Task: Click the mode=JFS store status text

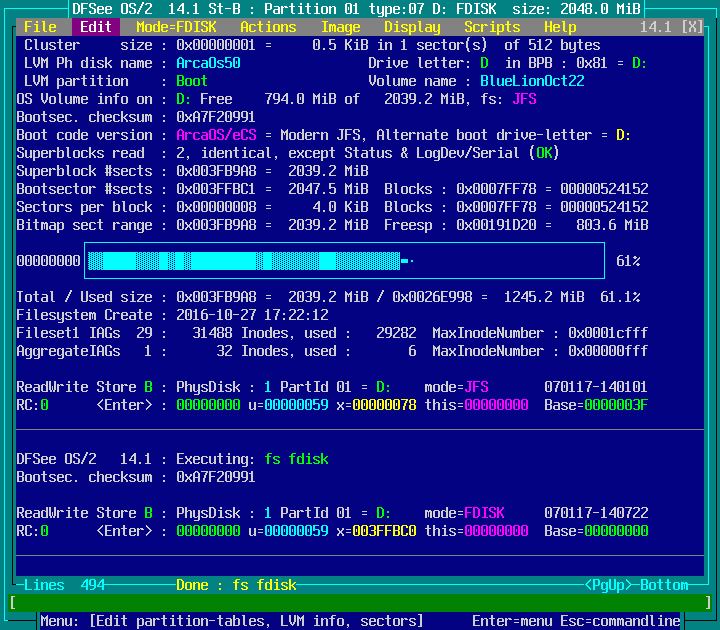Action: click(x=456, y=387)
